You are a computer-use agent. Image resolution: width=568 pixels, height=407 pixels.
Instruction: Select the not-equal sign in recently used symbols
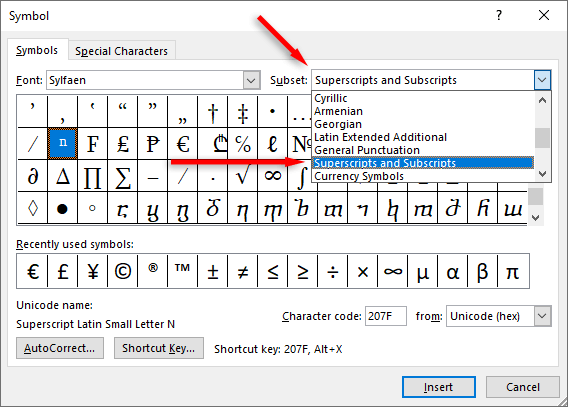pos(243,271)
